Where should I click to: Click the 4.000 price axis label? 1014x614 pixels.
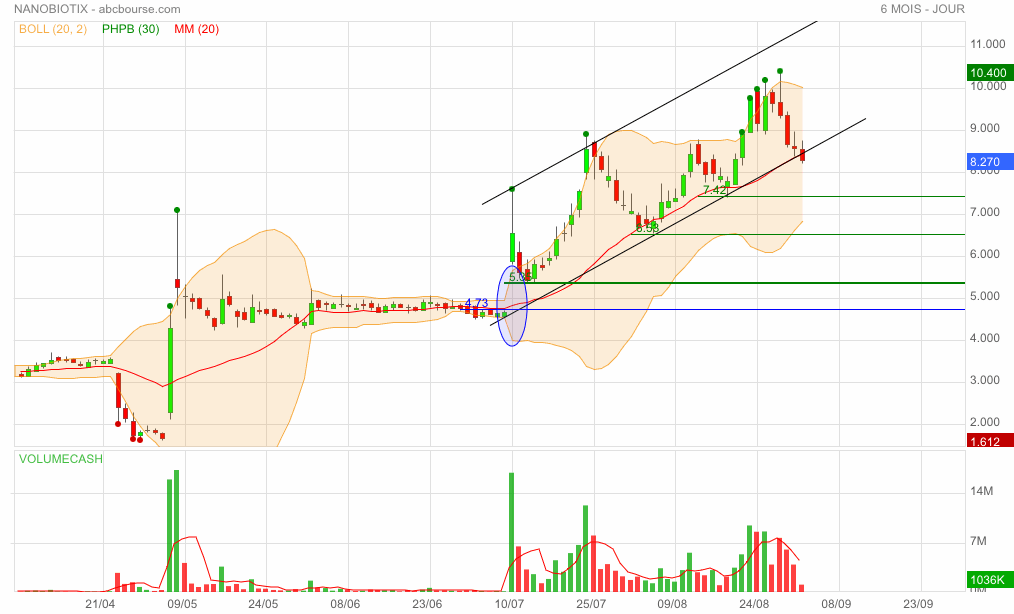(985, 339)
